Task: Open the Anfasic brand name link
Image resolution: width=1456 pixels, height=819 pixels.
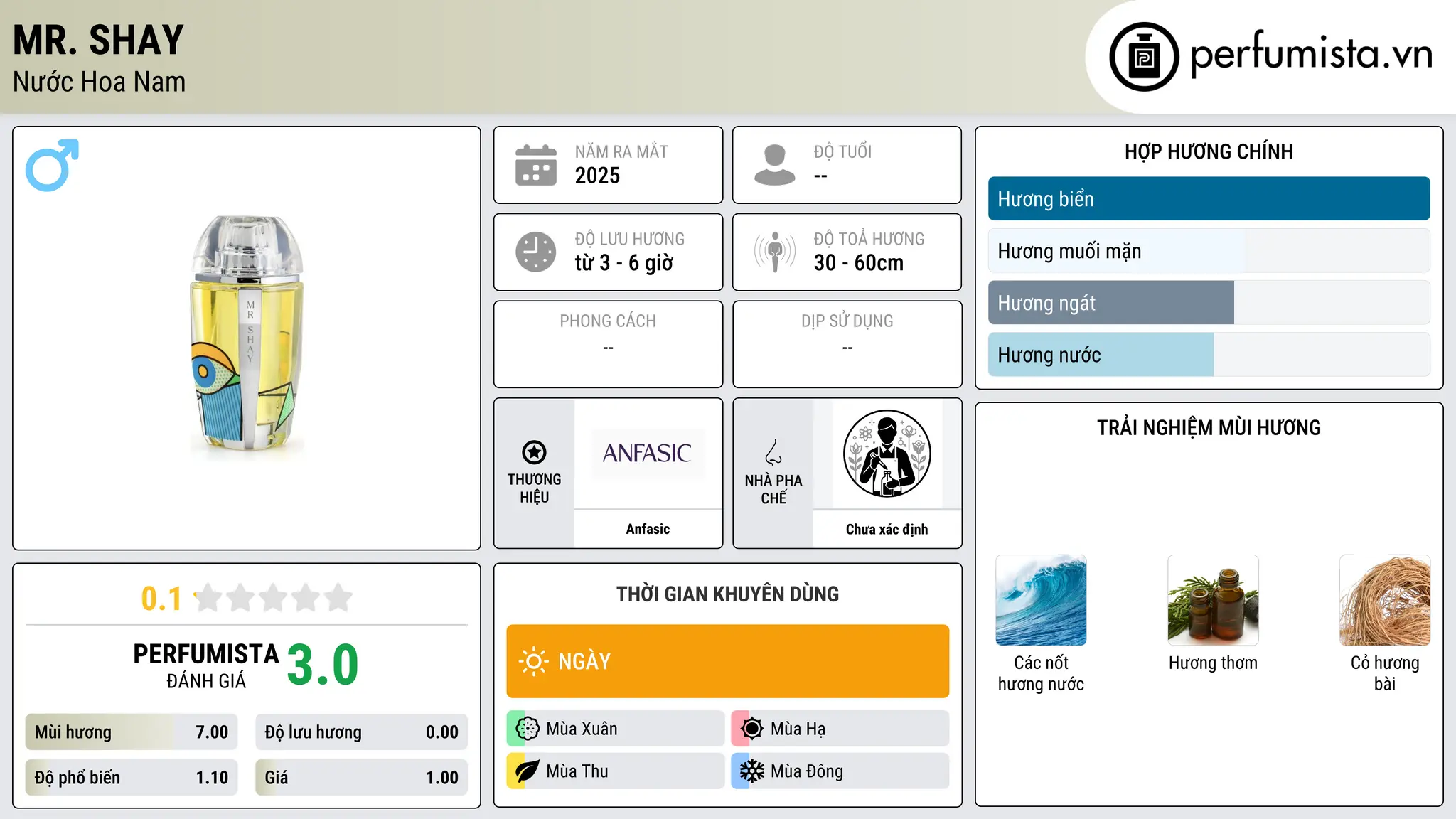Action: click(648, 529)
